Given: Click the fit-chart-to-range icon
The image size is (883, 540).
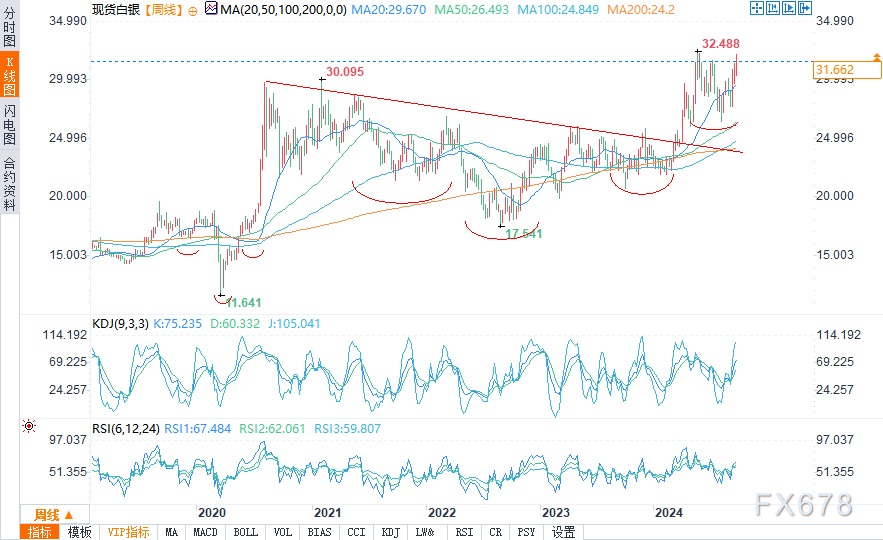Looking at the screenshot, I should [x=773, y=8].
